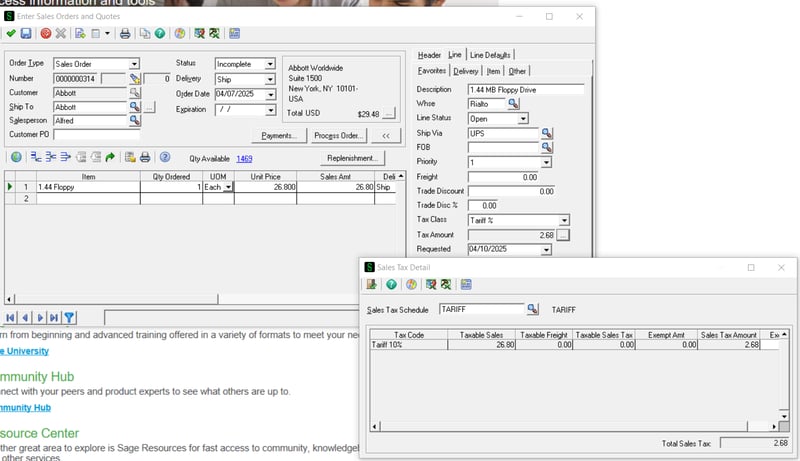
Task: Click the Process Order button
Action: 337,135
